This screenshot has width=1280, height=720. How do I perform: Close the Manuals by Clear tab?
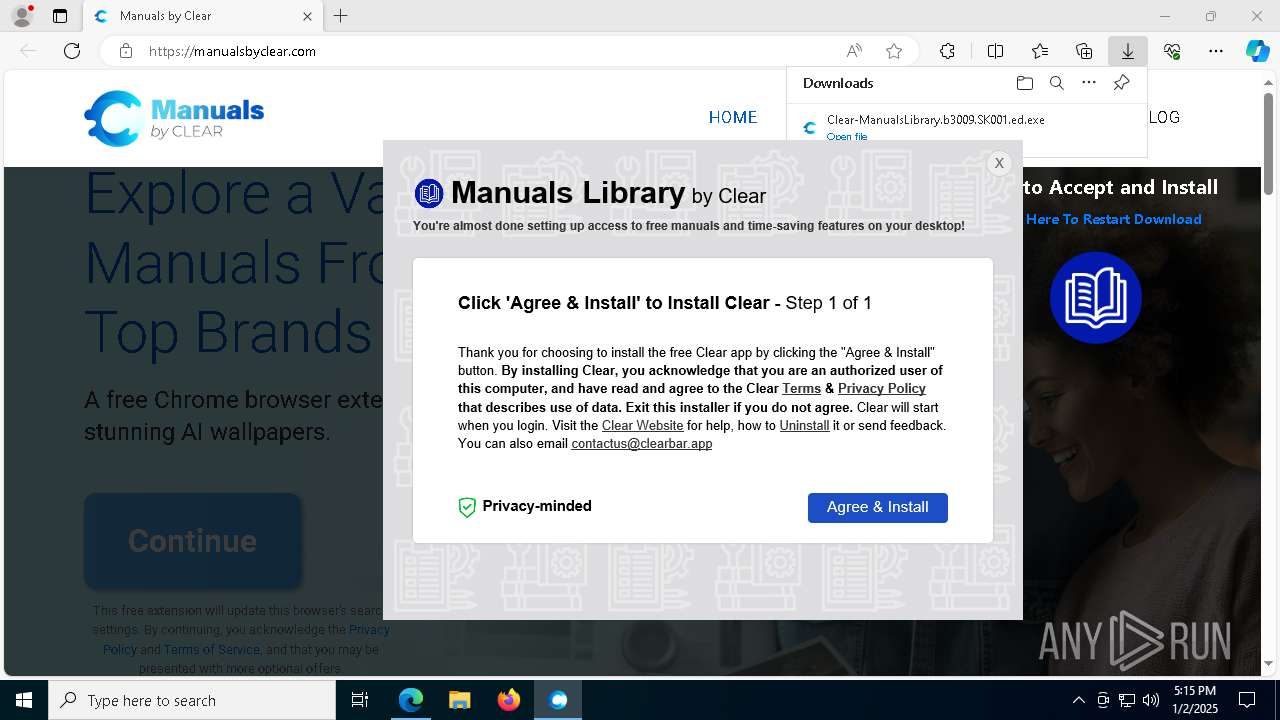point(307,16)
